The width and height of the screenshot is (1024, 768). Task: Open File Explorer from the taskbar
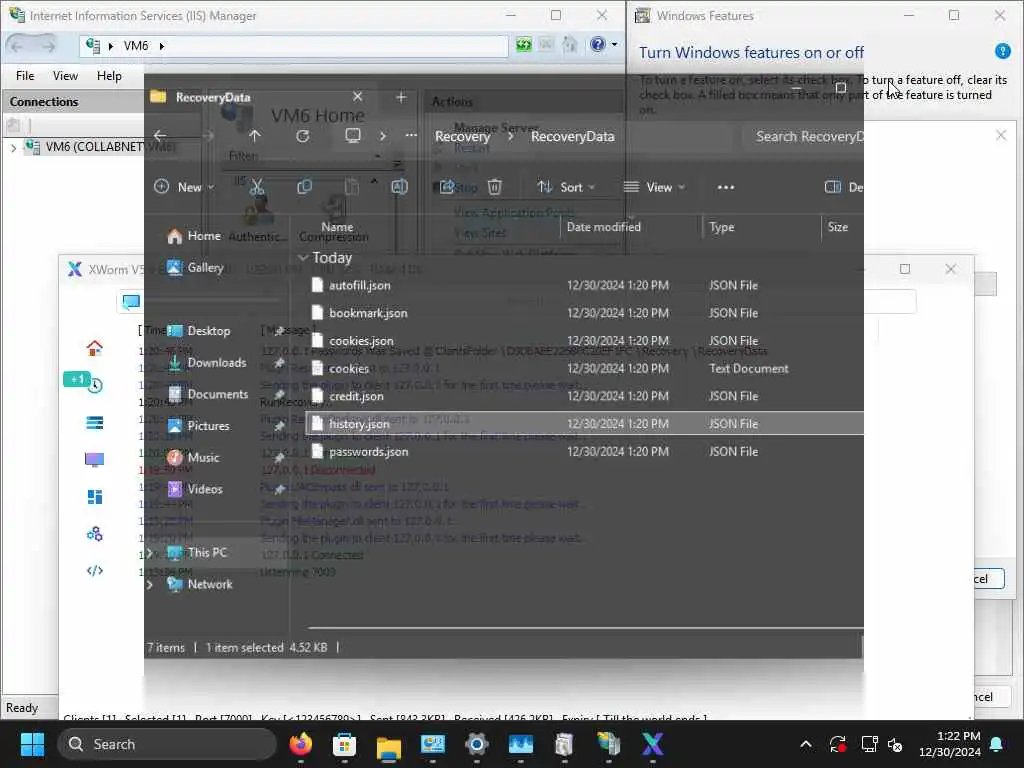pyautogui.click(x=389, y=745)
